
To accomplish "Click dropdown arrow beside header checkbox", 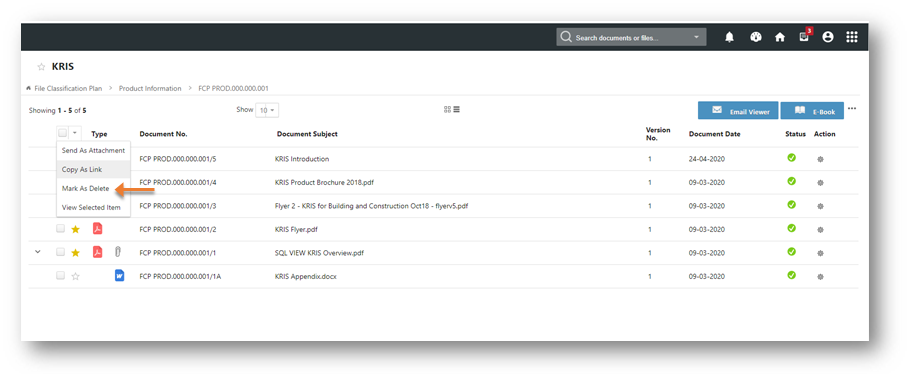I will [x=74, y=134].
